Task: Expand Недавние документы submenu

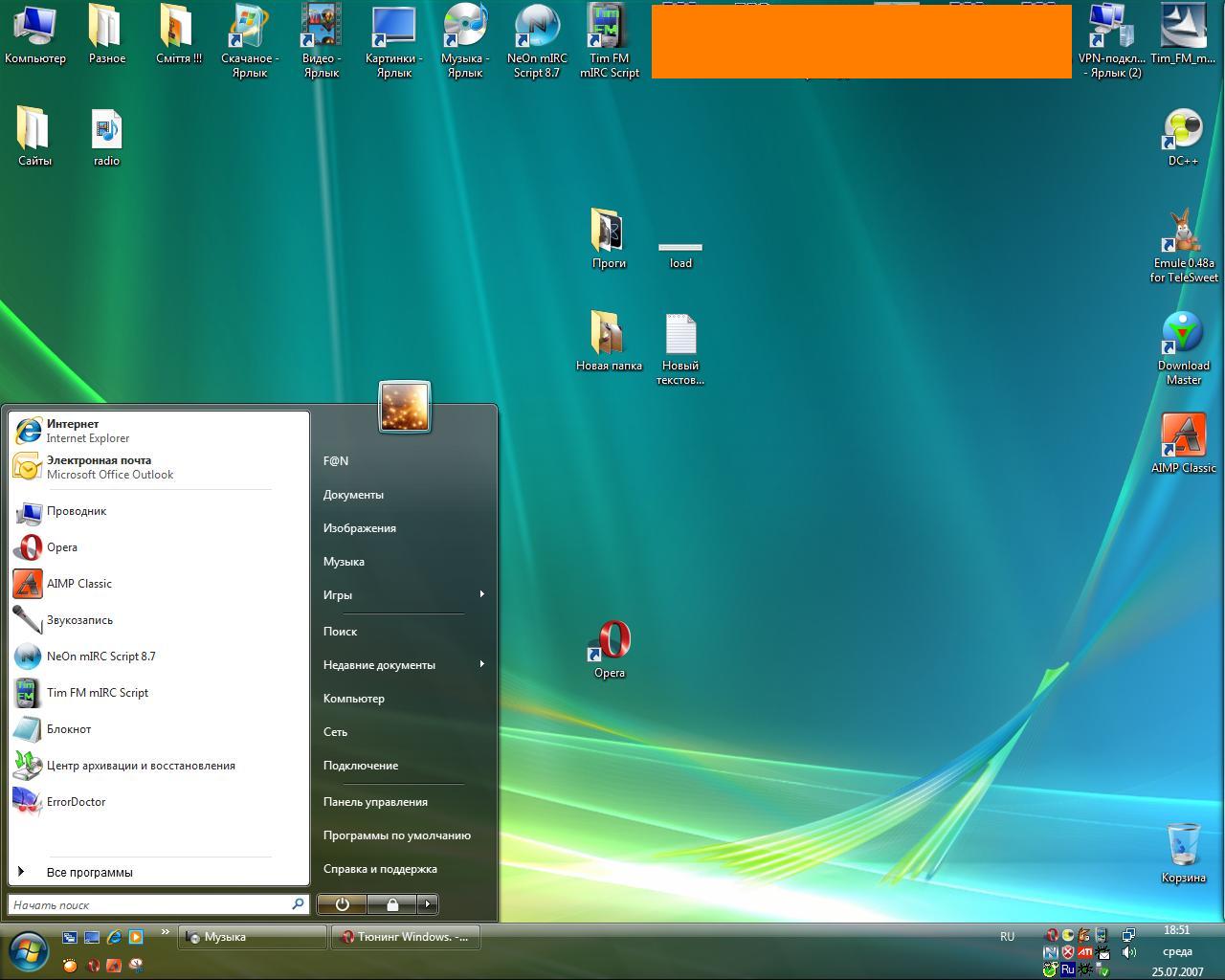Action: (x=481, y=665)
